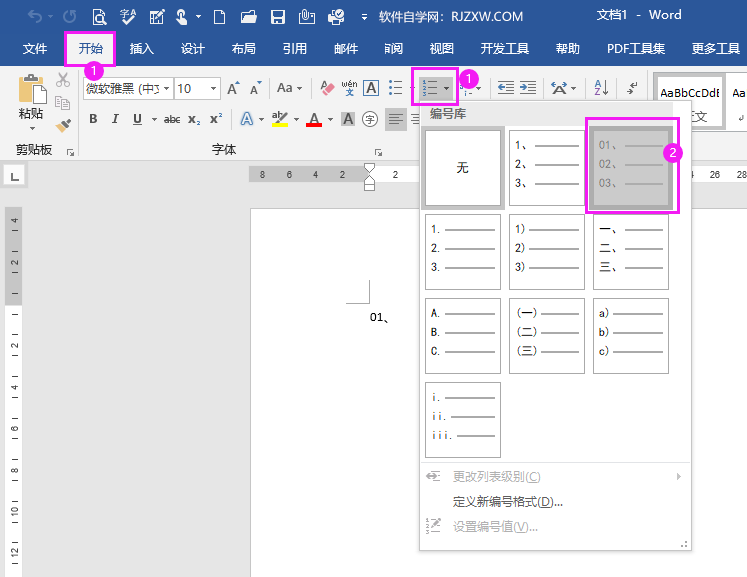Click the Open folder icon

click(248, 17)
